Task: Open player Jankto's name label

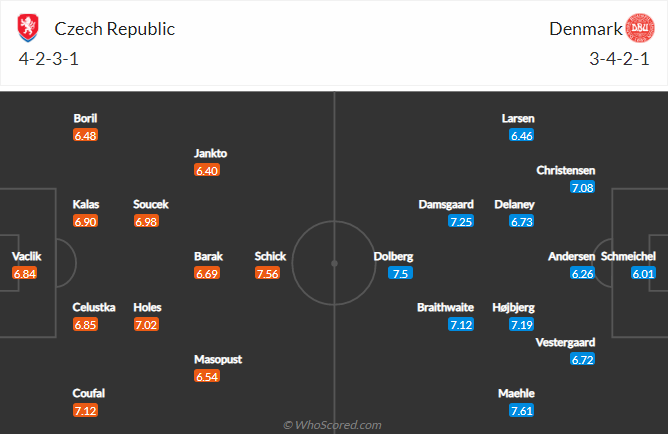Action: [211, 153]
